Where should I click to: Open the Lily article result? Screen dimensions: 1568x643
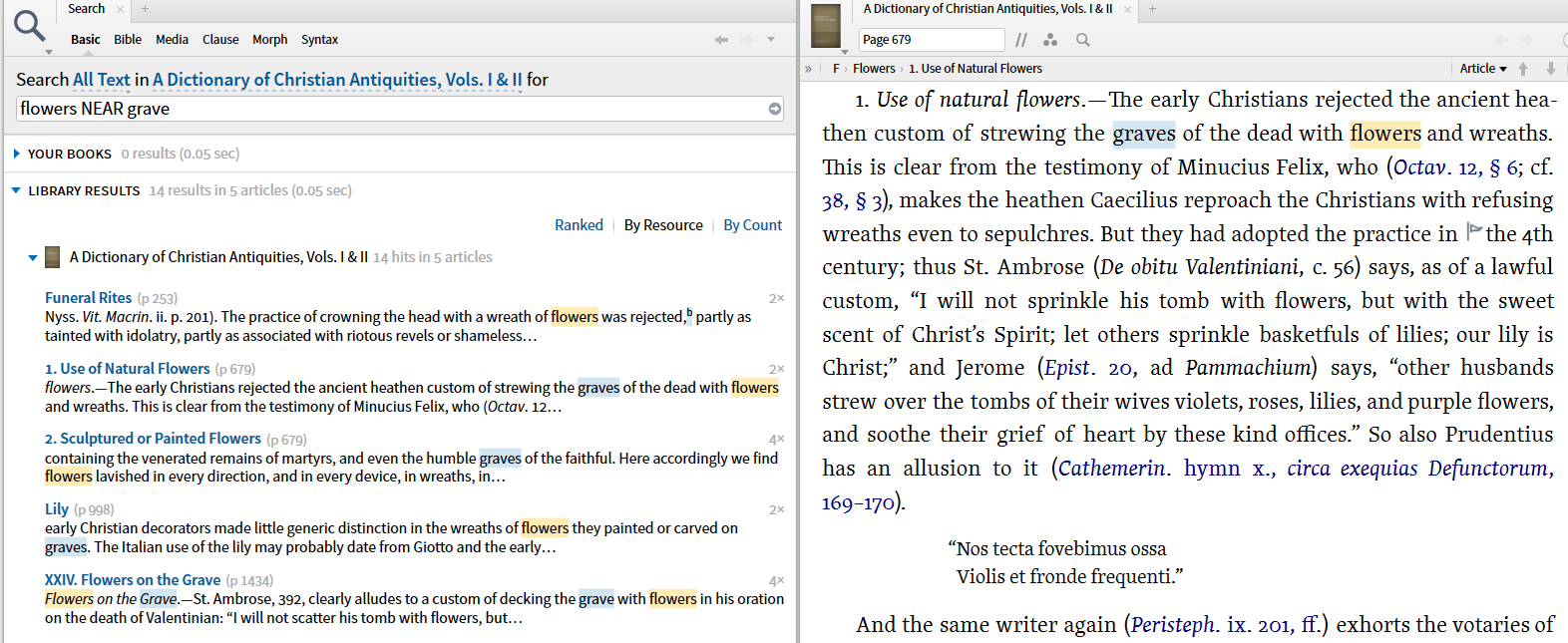(x=57, y=508)
